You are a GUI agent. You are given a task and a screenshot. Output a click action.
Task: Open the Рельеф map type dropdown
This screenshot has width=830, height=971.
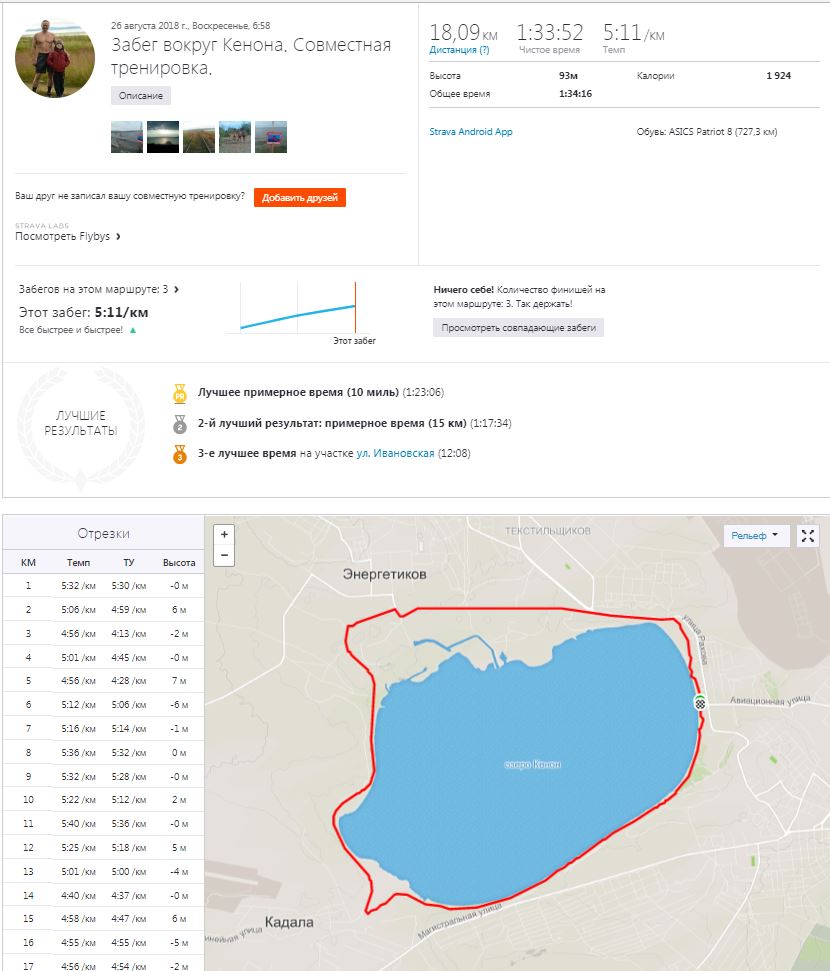point(755,535)
